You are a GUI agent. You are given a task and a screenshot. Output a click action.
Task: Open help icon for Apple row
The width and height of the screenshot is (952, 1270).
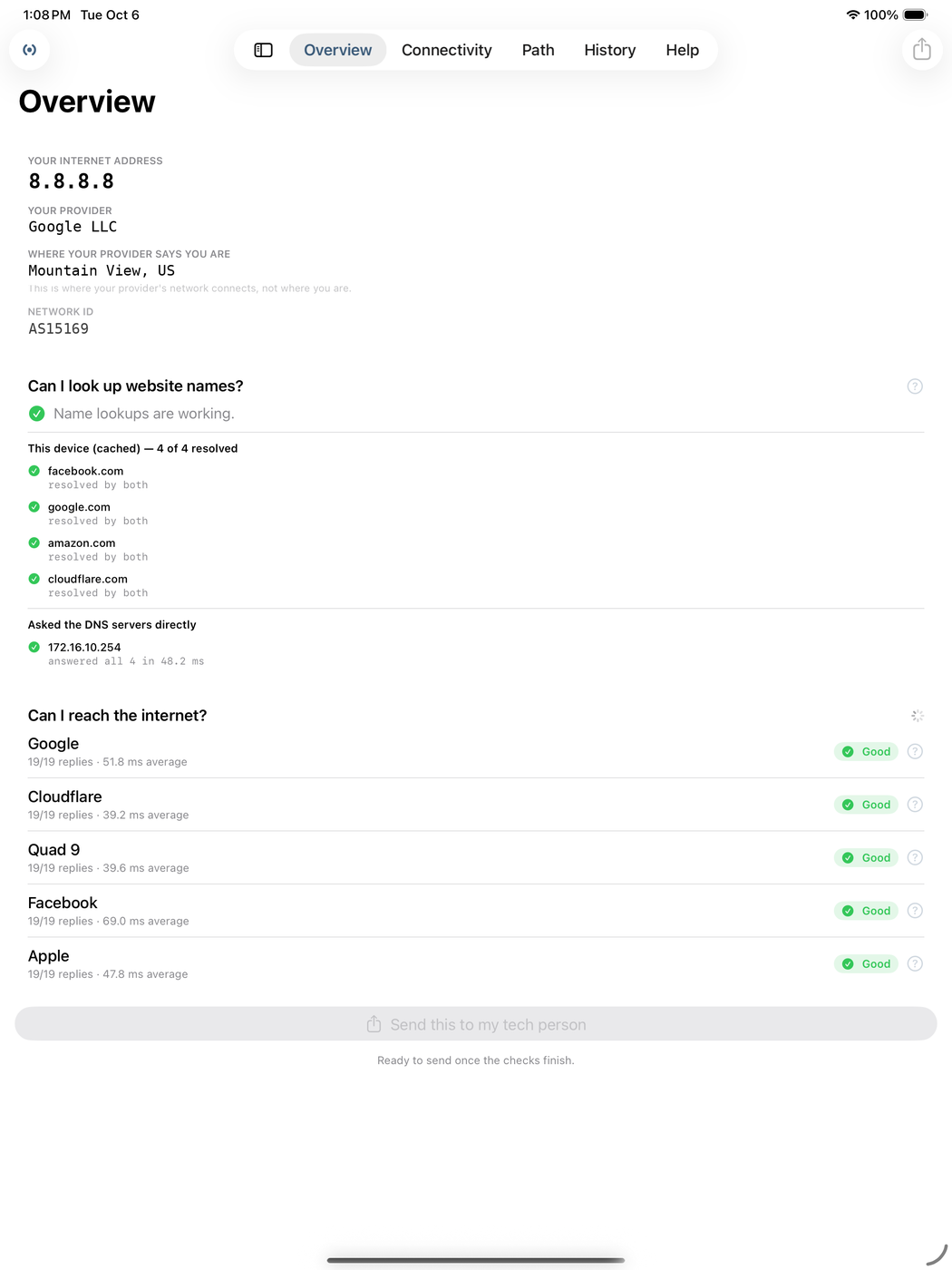tap(915, 963)
